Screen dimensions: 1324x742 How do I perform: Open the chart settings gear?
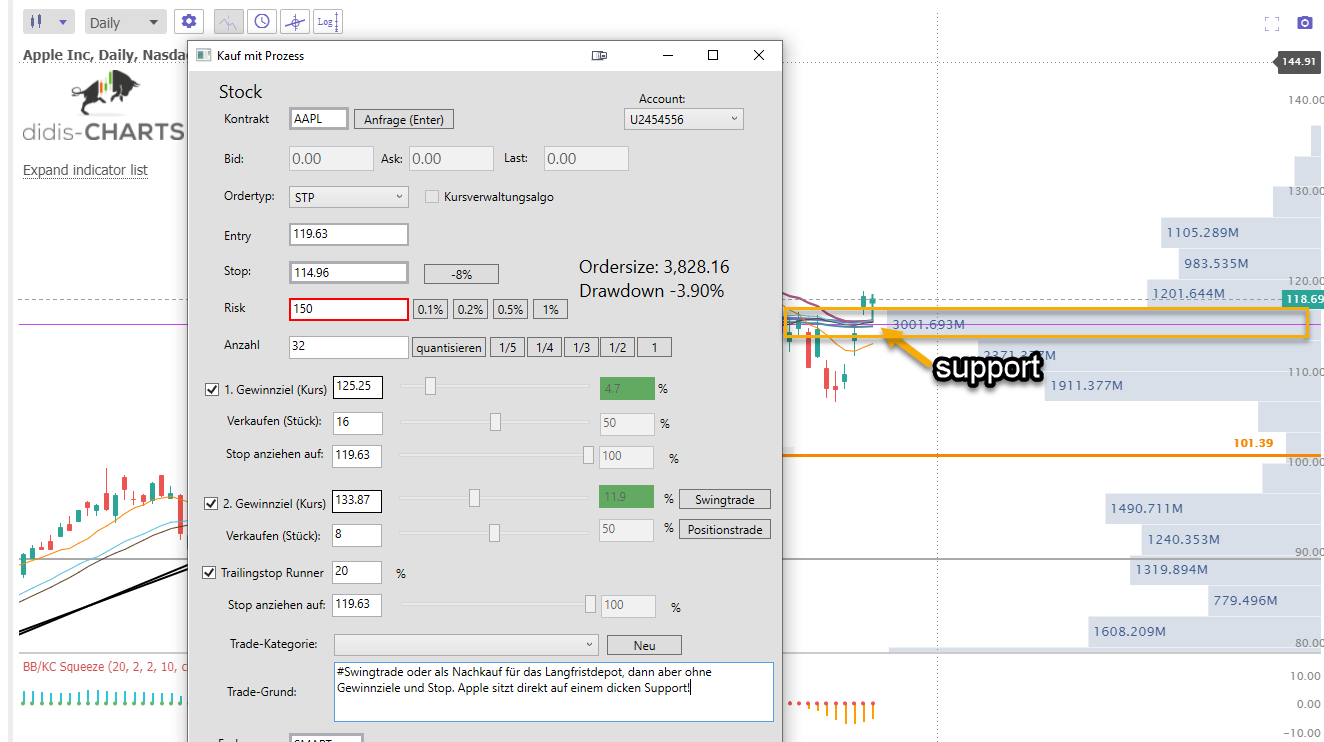189,21
